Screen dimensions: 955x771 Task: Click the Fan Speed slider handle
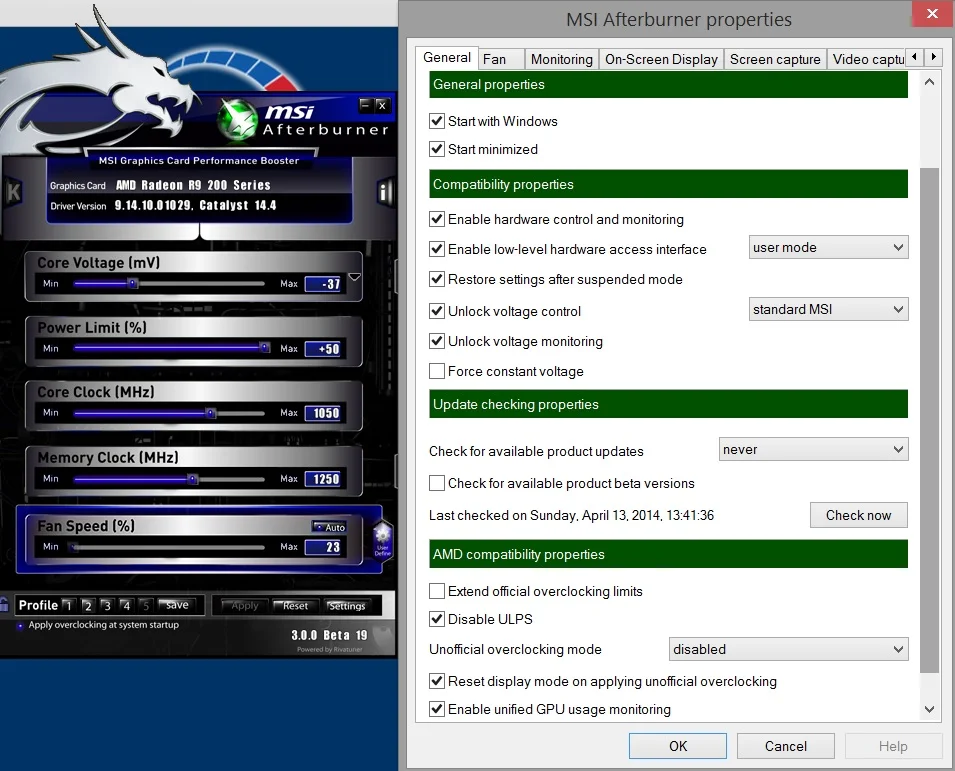(x=74, y=547)
